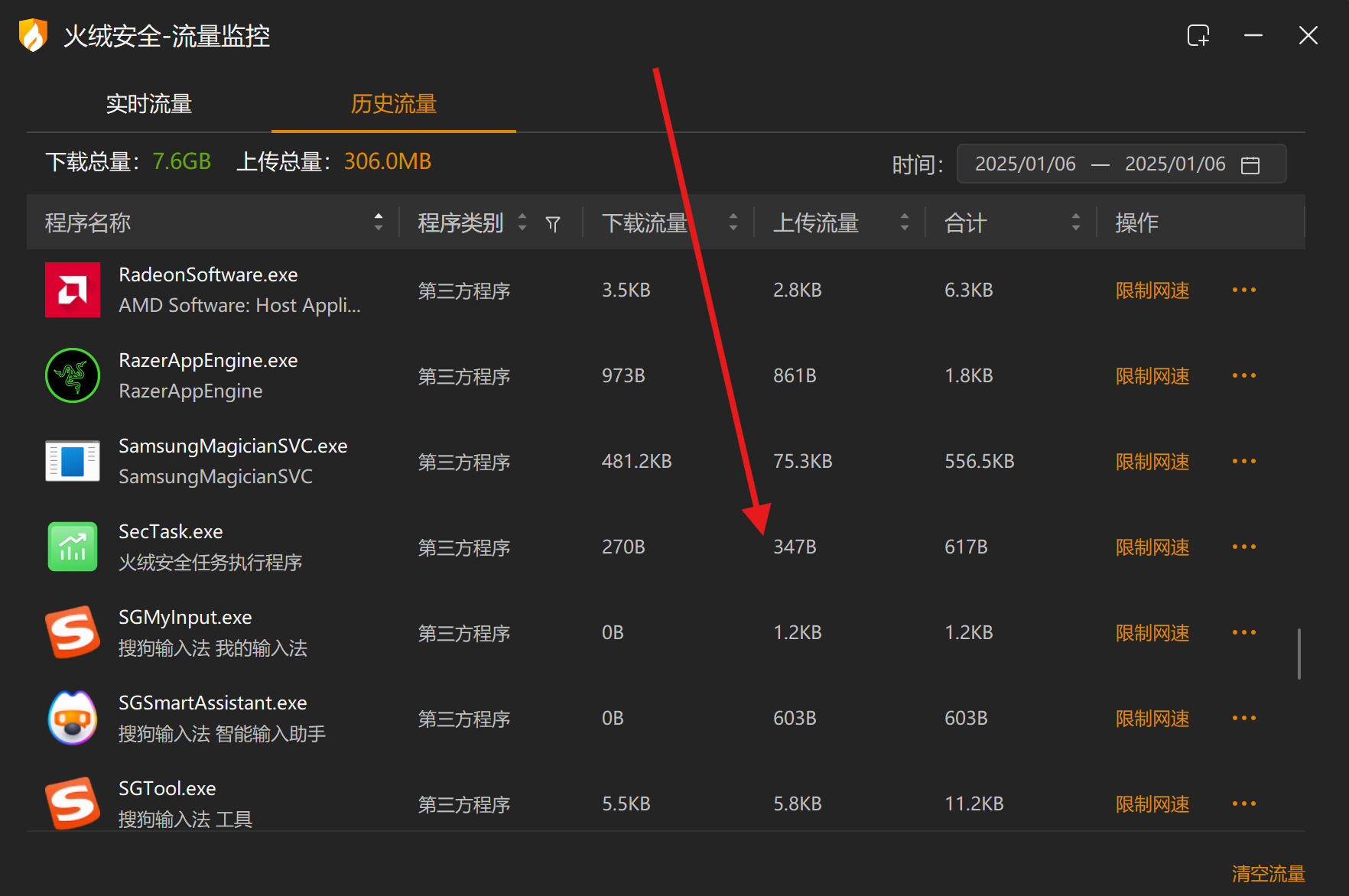1349x896 pixels.
Task: Click the RazerAppEngine green snake icon
Action: pos(73,375)
